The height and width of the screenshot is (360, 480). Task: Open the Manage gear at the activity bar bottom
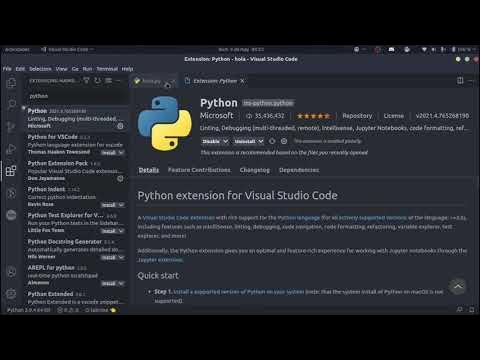point(11,294)
